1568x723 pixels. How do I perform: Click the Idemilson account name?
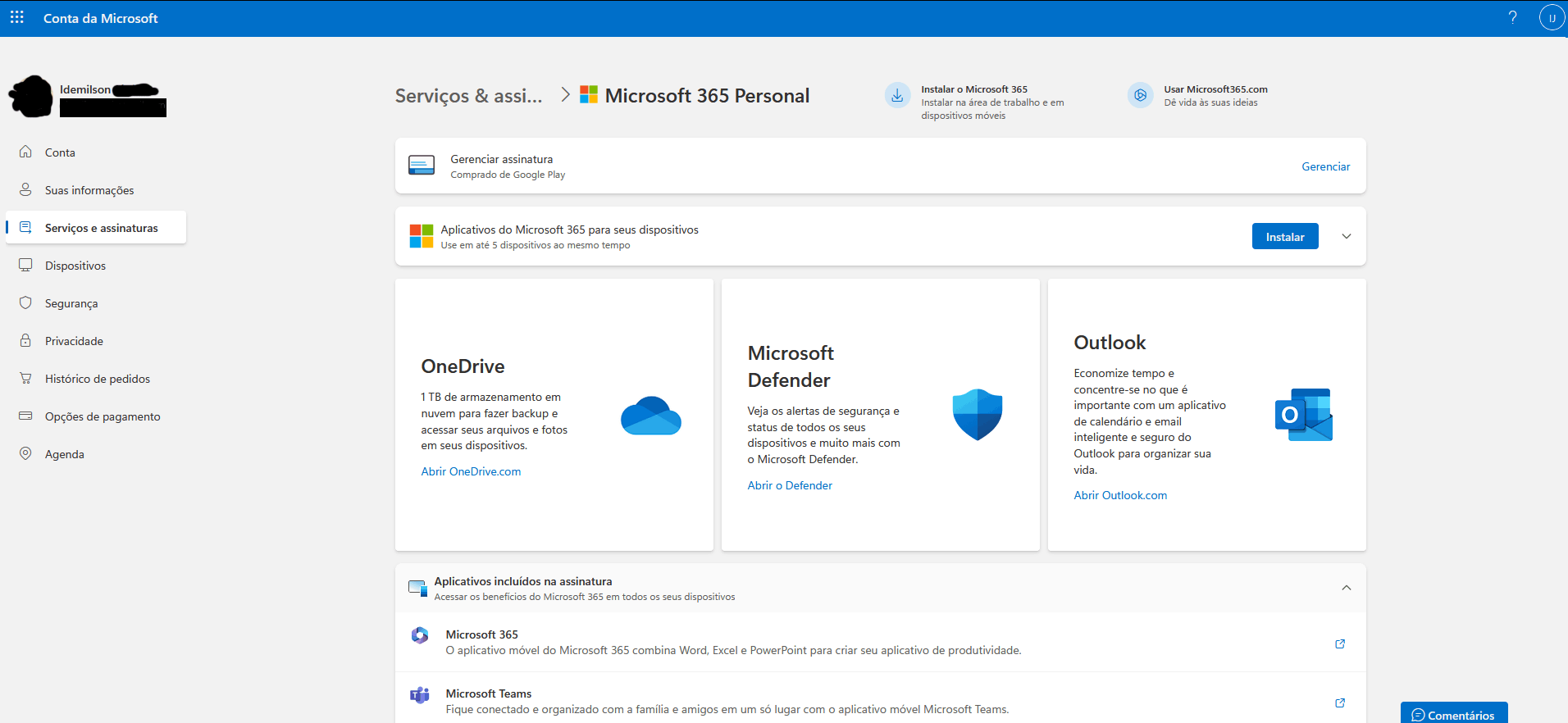coord(85,89)
